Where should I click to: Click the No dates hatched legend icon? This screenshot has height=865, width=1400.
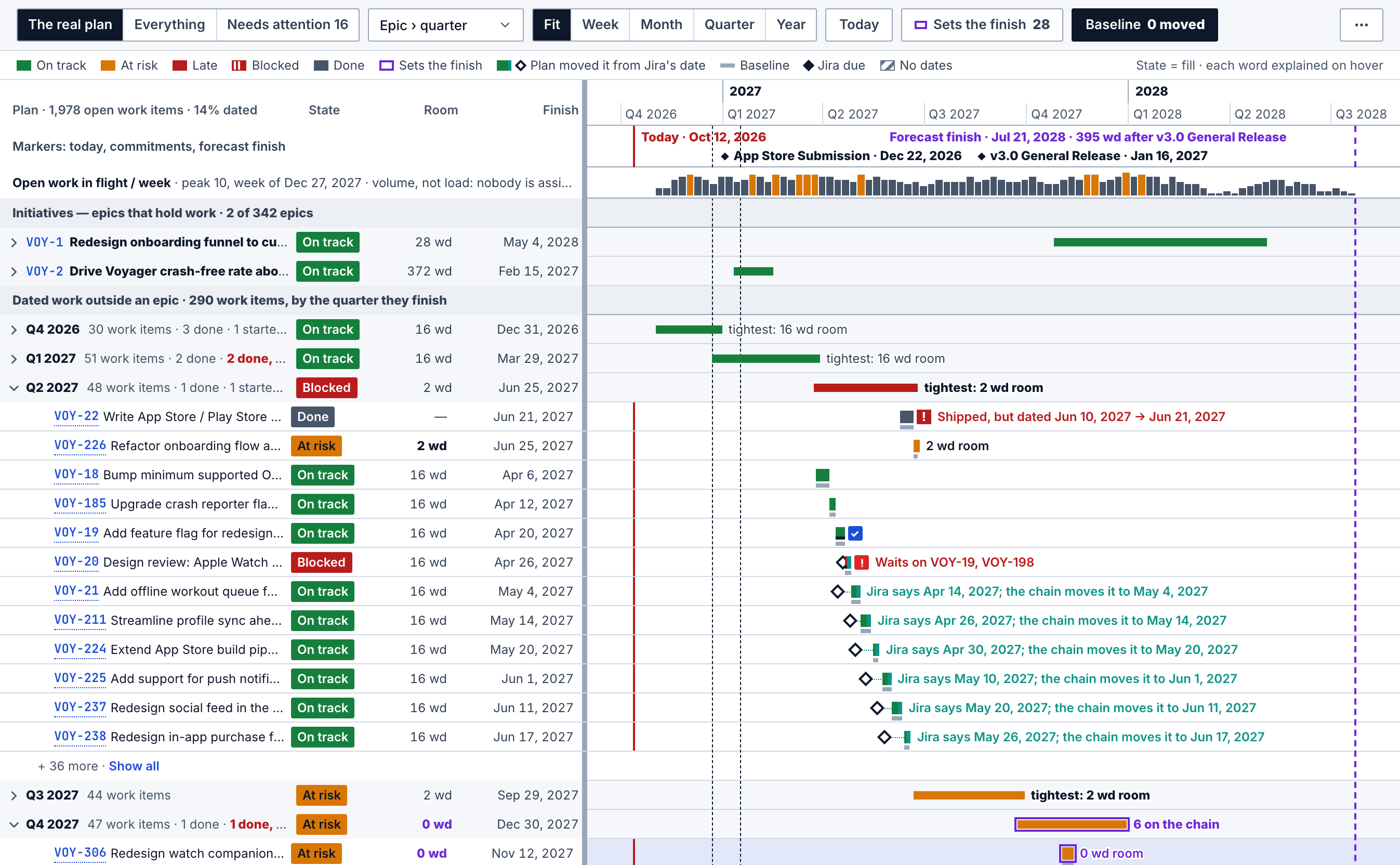click(x=887, y=65)
